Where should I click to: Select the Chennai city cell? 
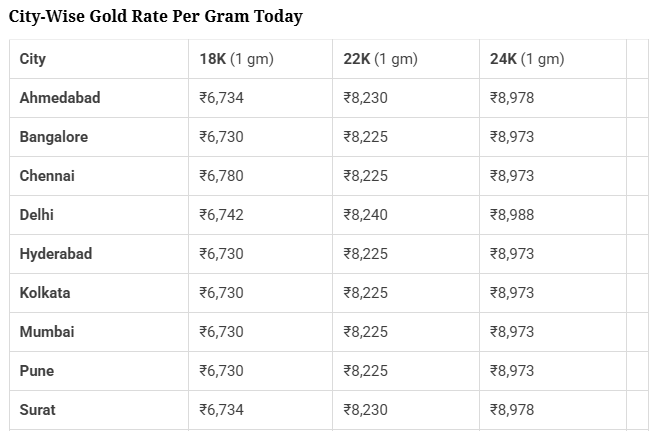pos(47,176)
